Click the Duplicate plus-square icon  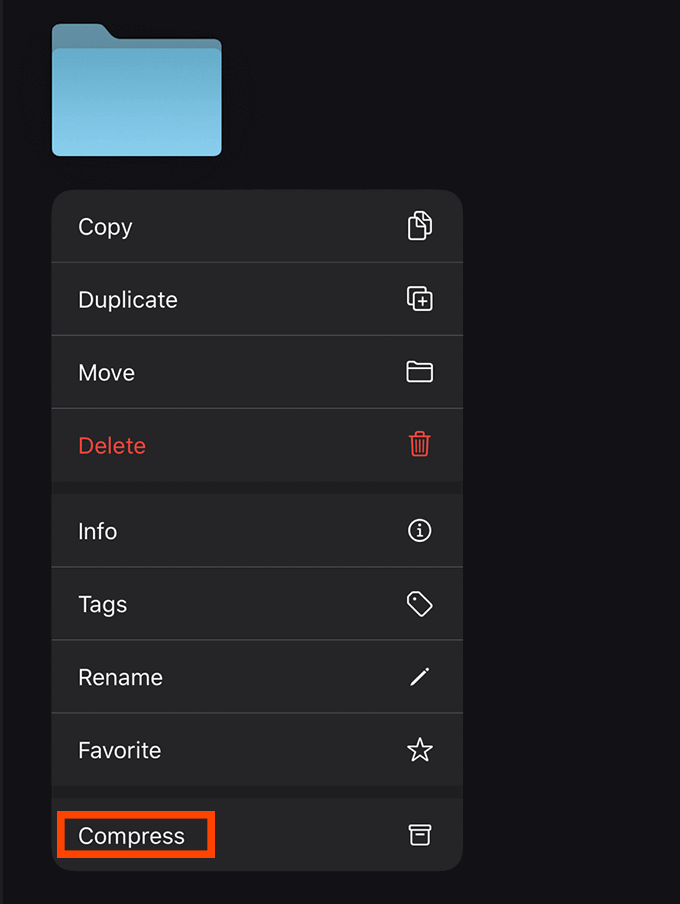point(420,299)
